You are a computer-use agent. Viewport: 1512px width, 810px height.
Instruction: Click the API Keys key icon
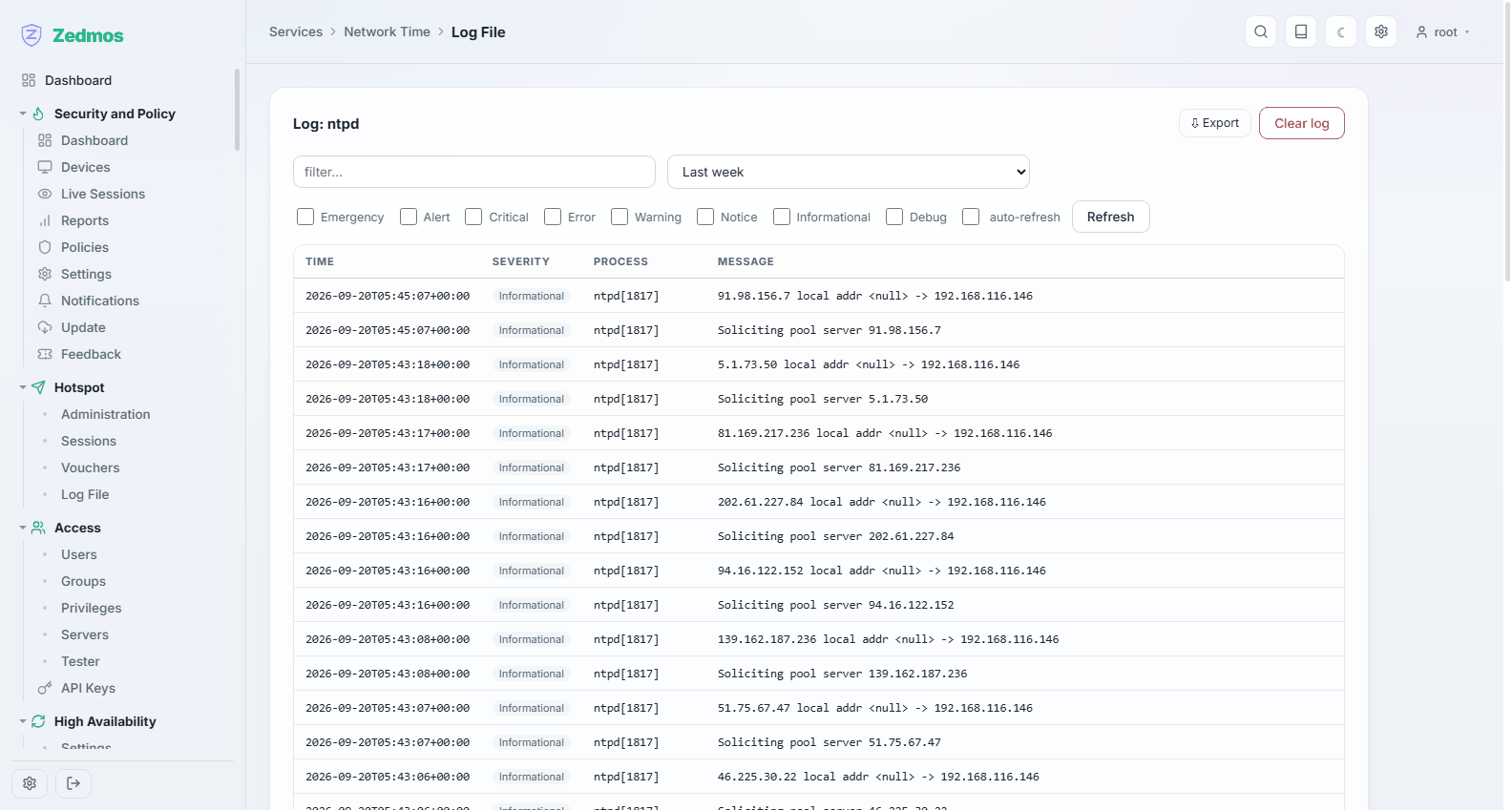pyautogui.click(x=45, y=688)
